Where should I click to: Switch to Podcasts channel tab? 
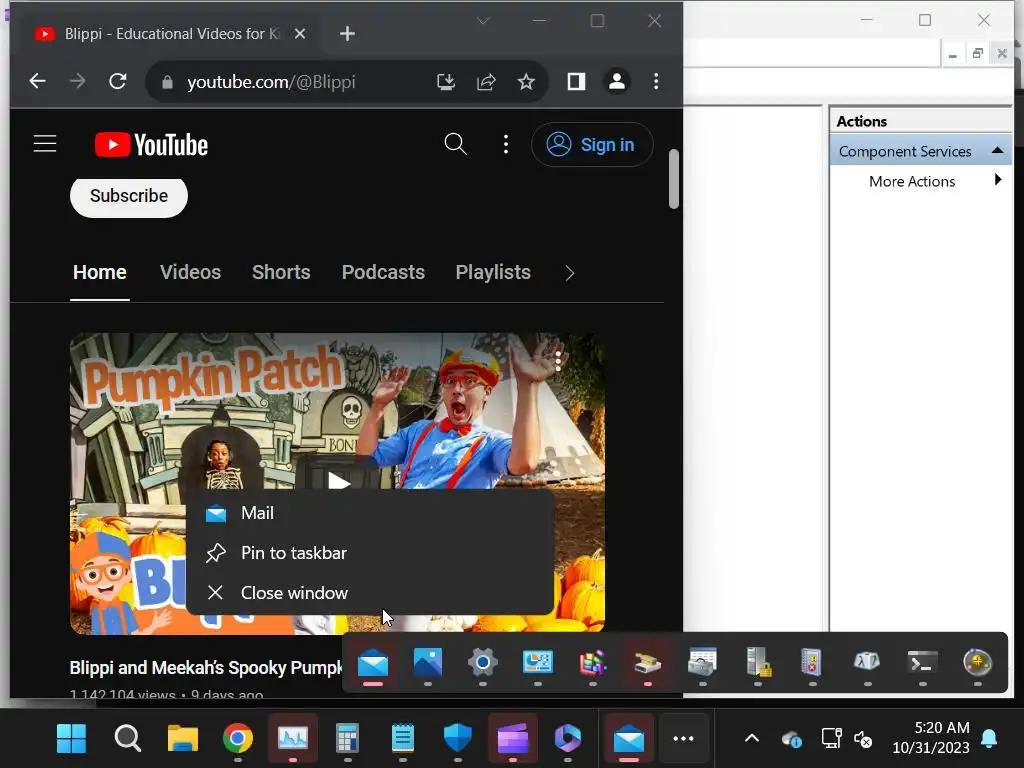[x=383, y=272]
